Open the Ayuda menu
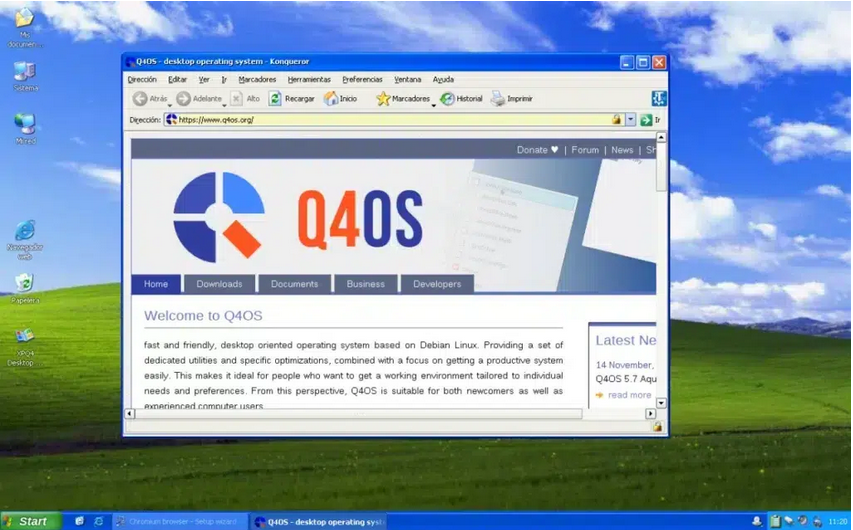 pos(443,79)
